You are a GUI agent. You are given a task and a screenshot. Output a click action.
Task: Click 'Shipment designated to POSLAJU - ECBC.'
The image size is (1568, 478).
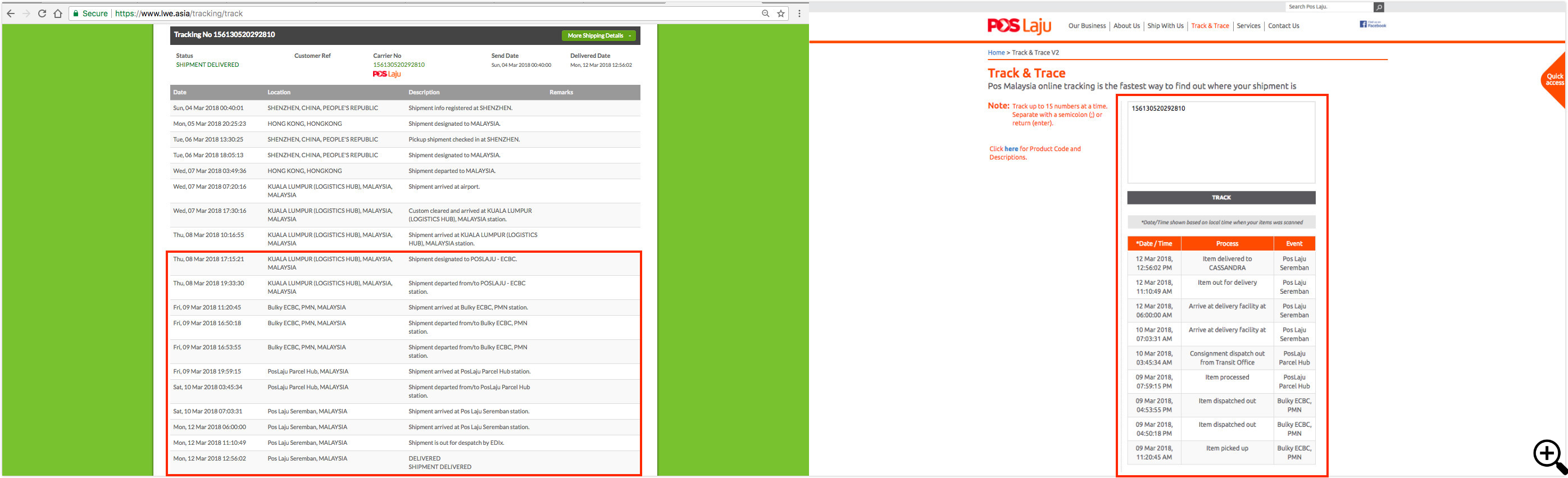[x=462, y=260]
